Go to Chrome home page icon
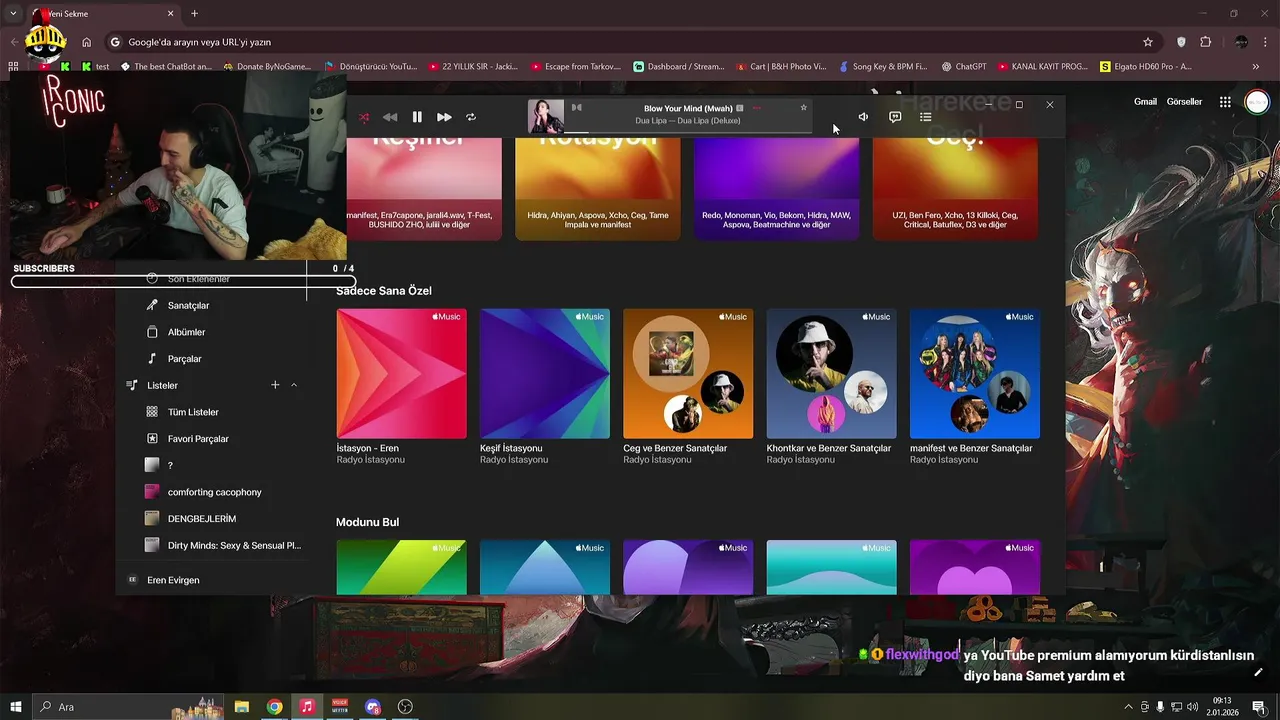The image size is (1280, 720). [x=87, y=42]
